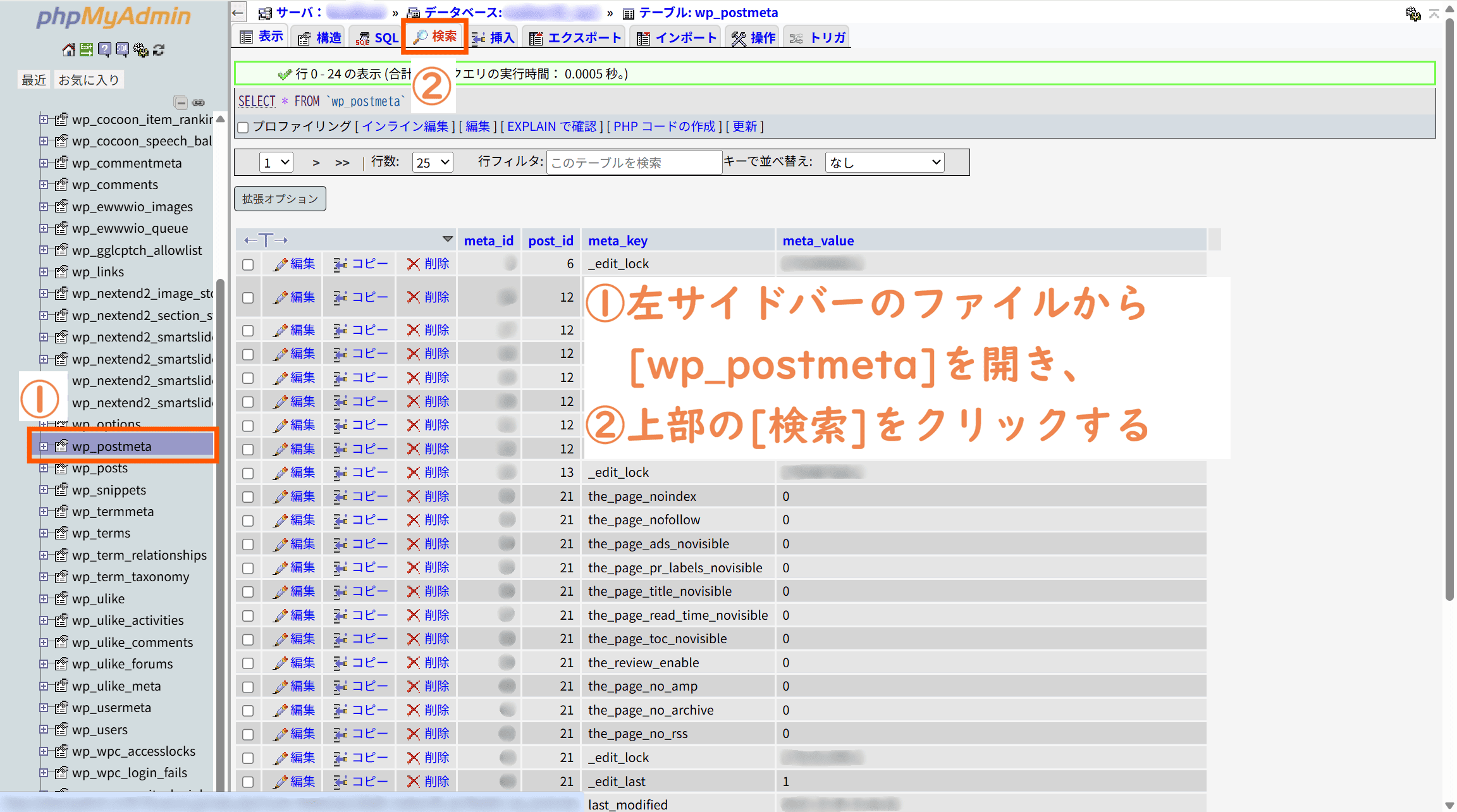The height and width of the screenshot is (812, 1457).
Task: Open the キーで並べ替え sort key dropdown
Action: 884,163
